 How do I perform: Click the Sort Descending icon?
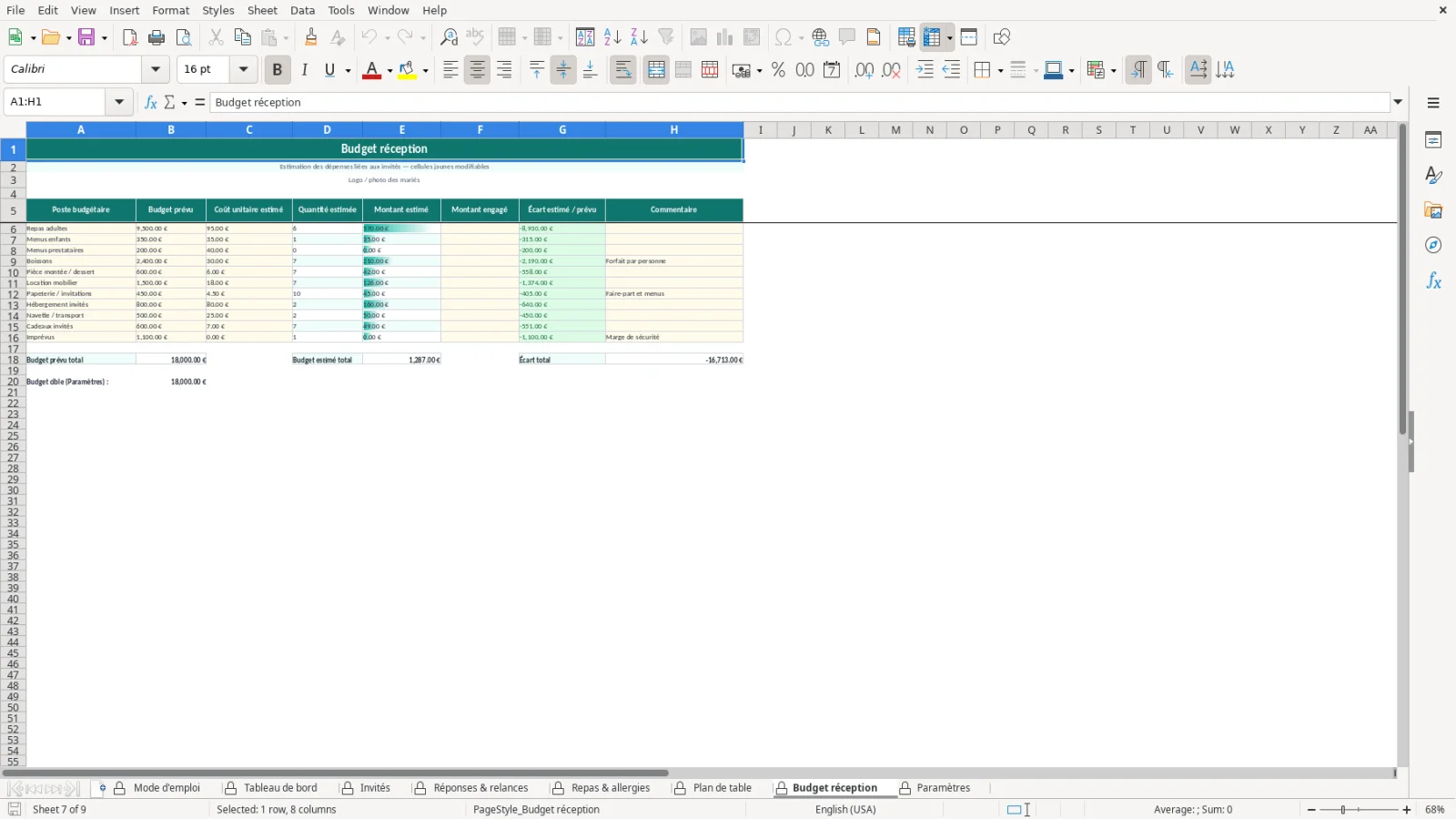(639, 37)
